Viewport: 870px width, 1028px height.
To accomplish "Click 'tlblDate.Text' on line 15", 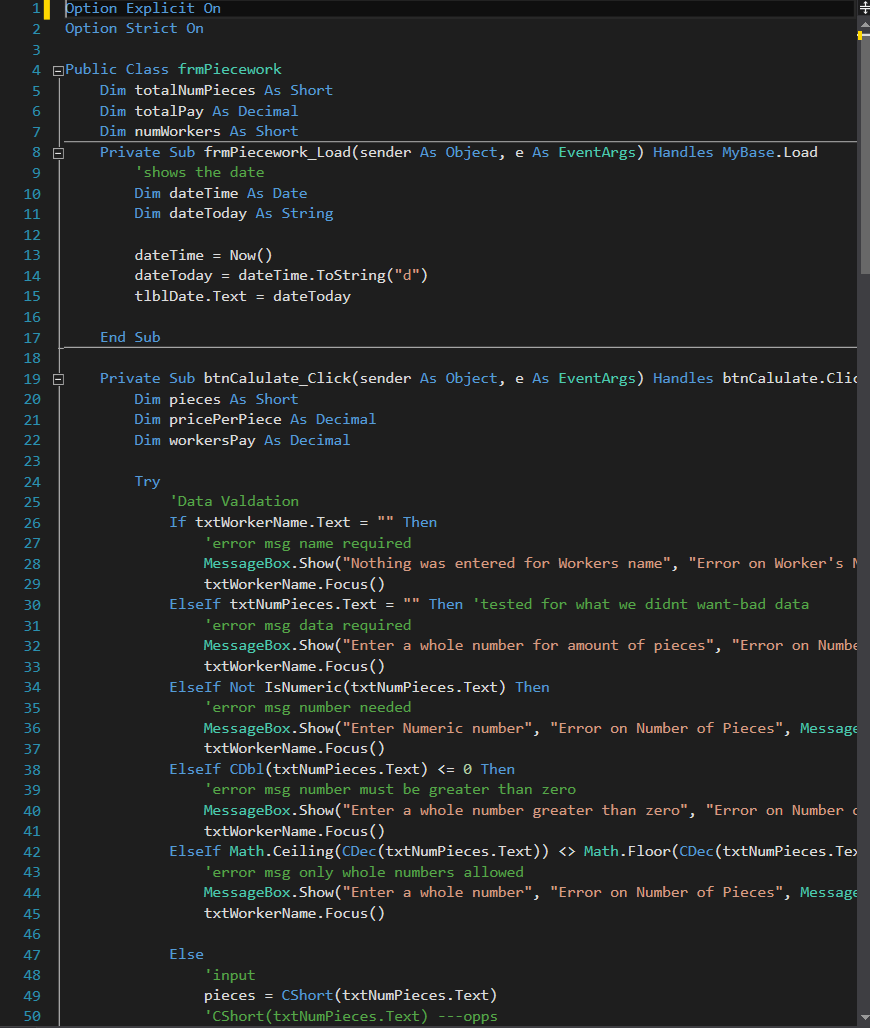I will click(191, 296).
